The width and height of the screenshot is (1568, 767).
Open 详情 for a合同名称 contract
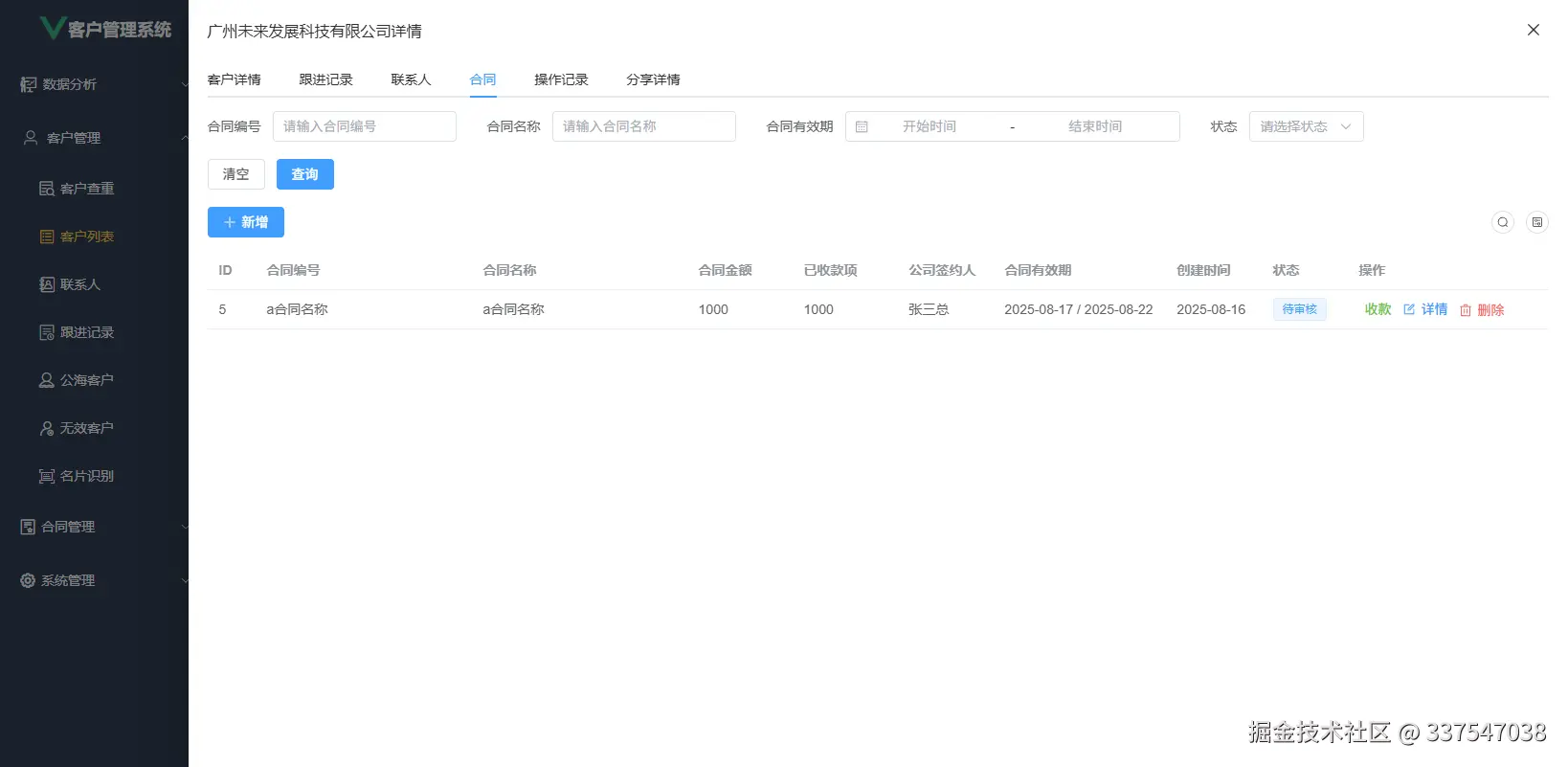1434,309
